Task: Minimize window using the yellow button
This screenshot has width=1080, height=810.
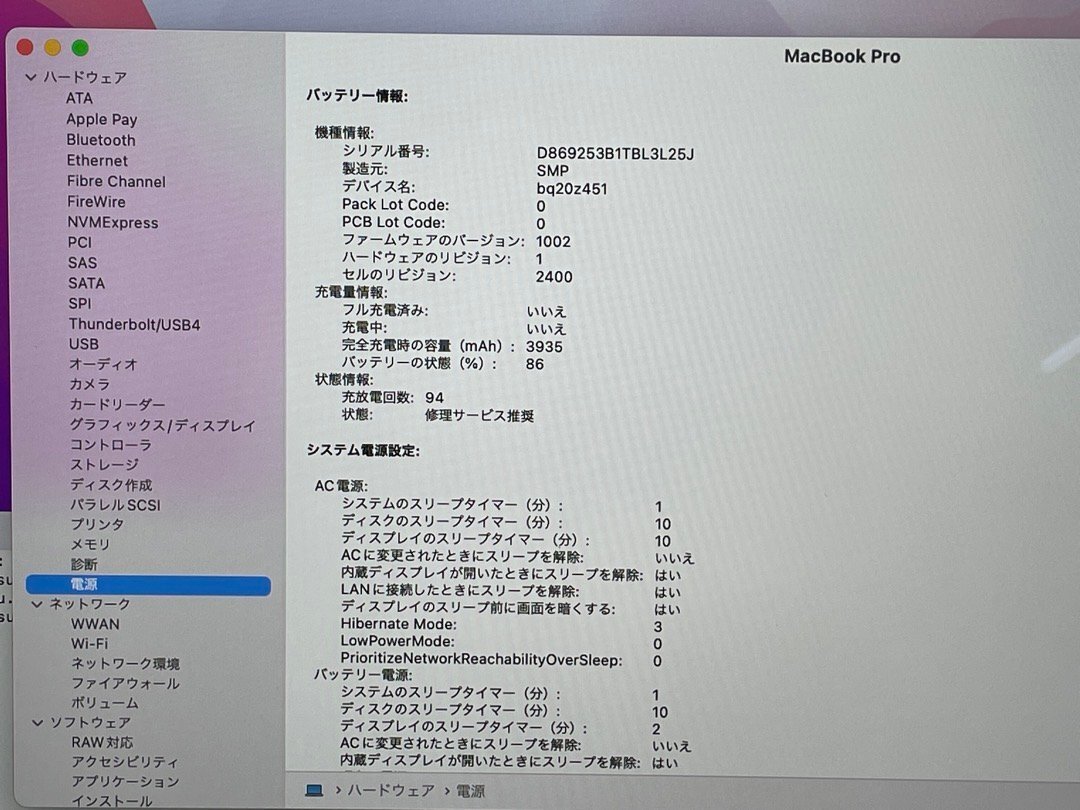Action: (52, 48)
